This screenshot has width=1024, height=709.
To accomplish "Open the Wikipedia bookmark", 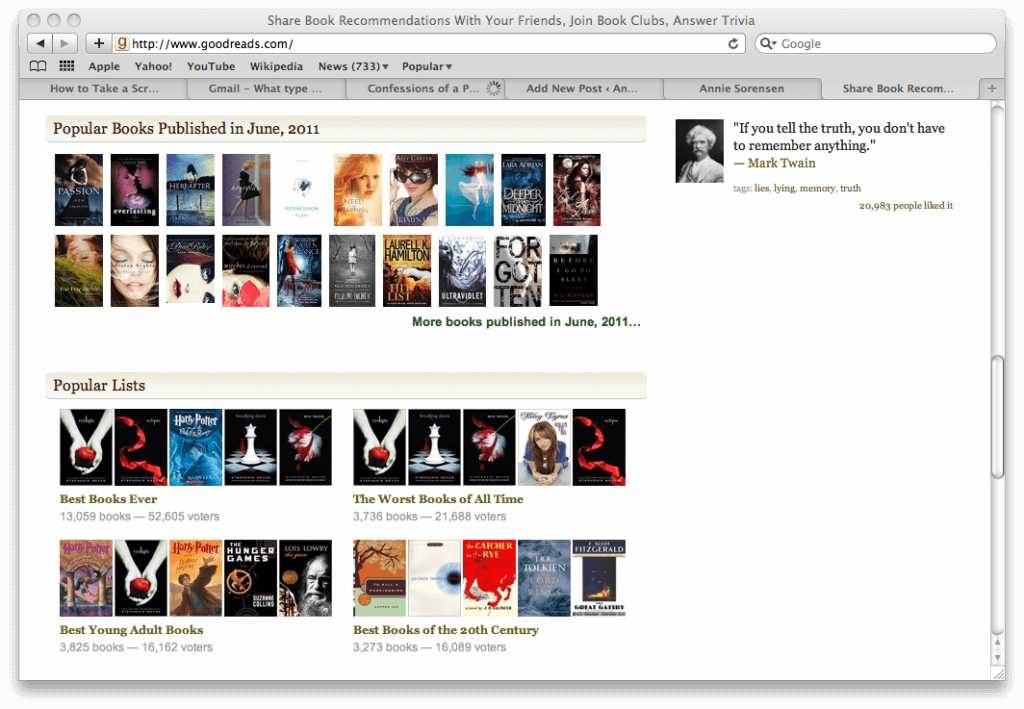I will (276, 66).
